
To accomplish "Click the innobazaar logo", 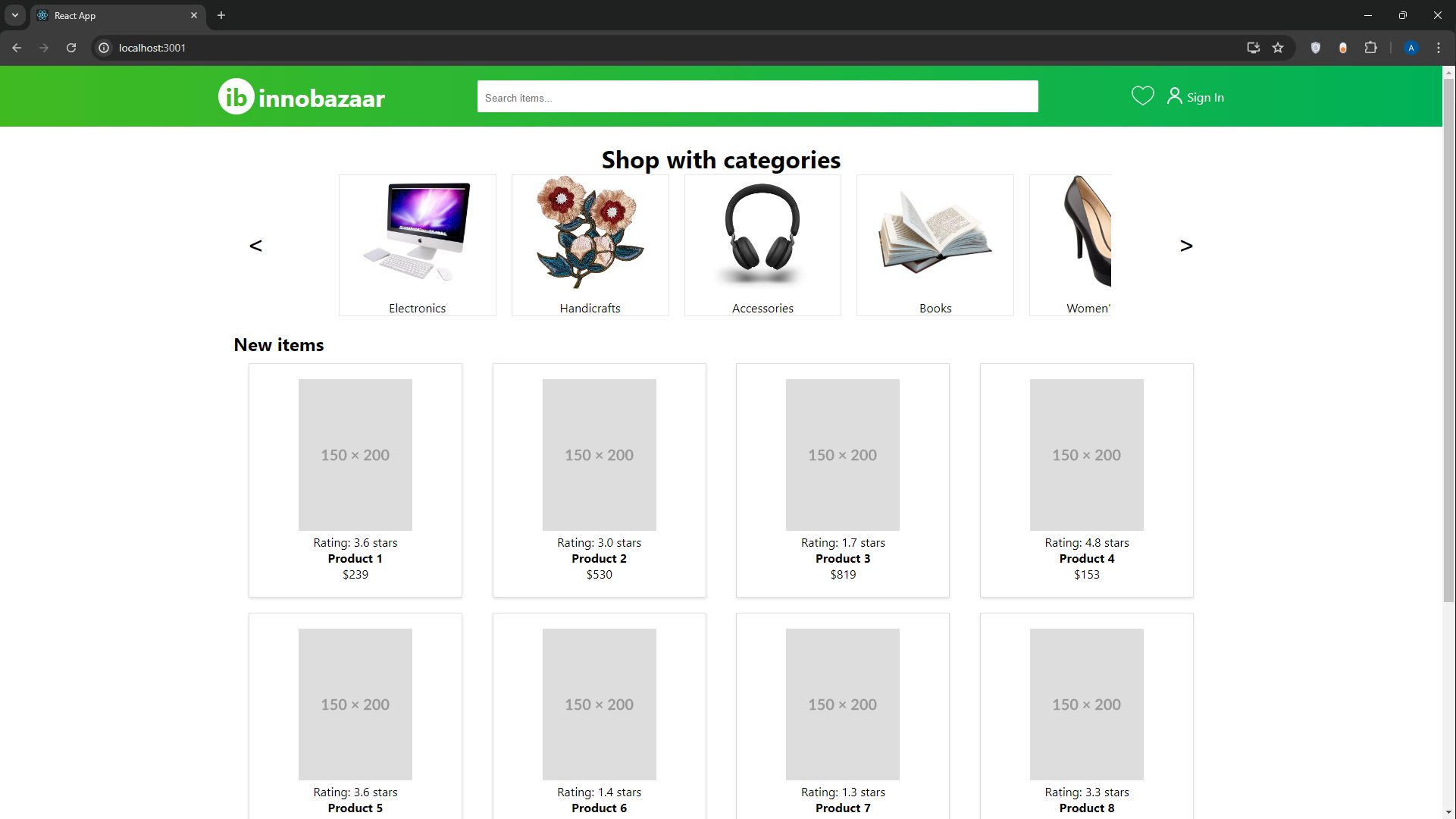I will pos(302,97).
